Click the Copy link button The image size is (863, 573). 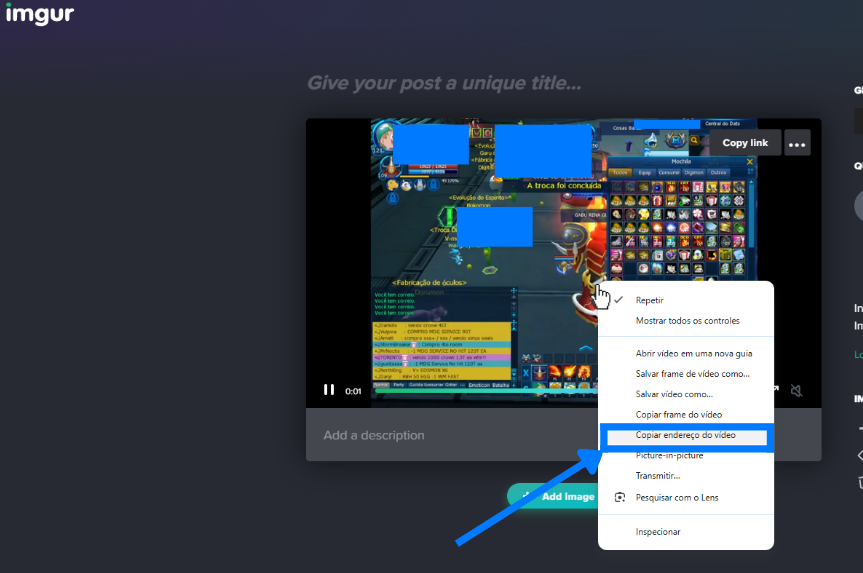pyautogui.click(x=745, y=143)
